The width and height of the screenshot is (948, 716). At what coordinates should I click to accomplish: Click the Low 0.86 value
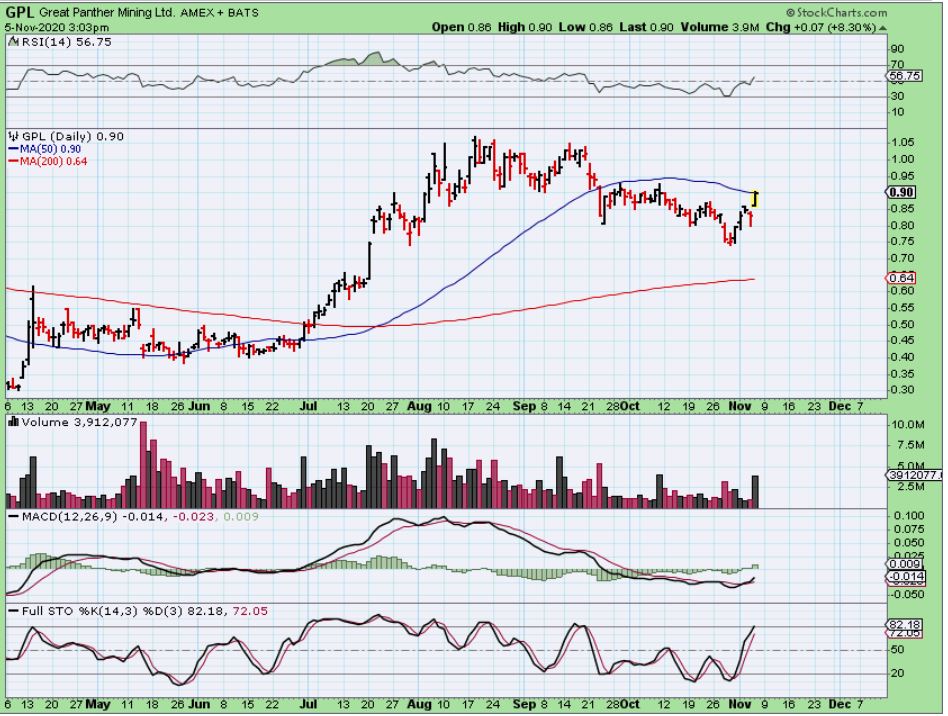coord(585,27)
